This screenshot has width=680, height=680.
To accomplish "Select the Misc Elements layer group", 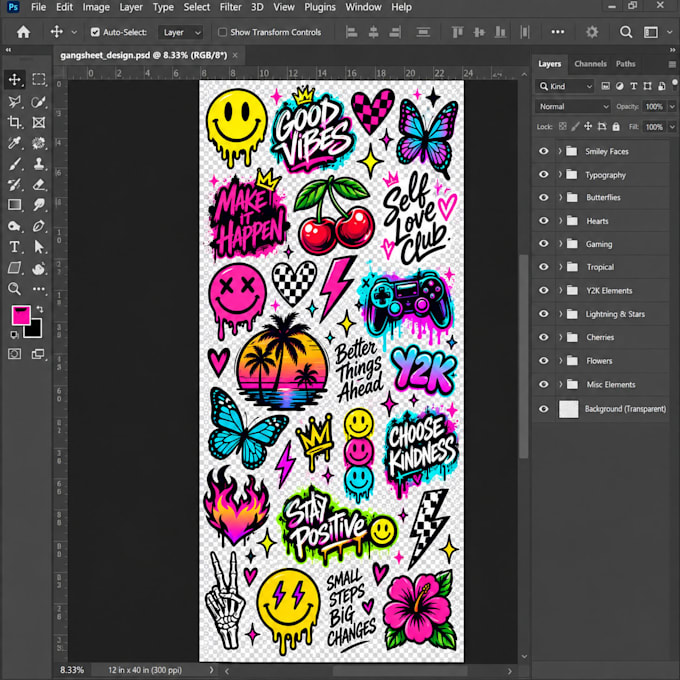I will click(x=611, y=384).
